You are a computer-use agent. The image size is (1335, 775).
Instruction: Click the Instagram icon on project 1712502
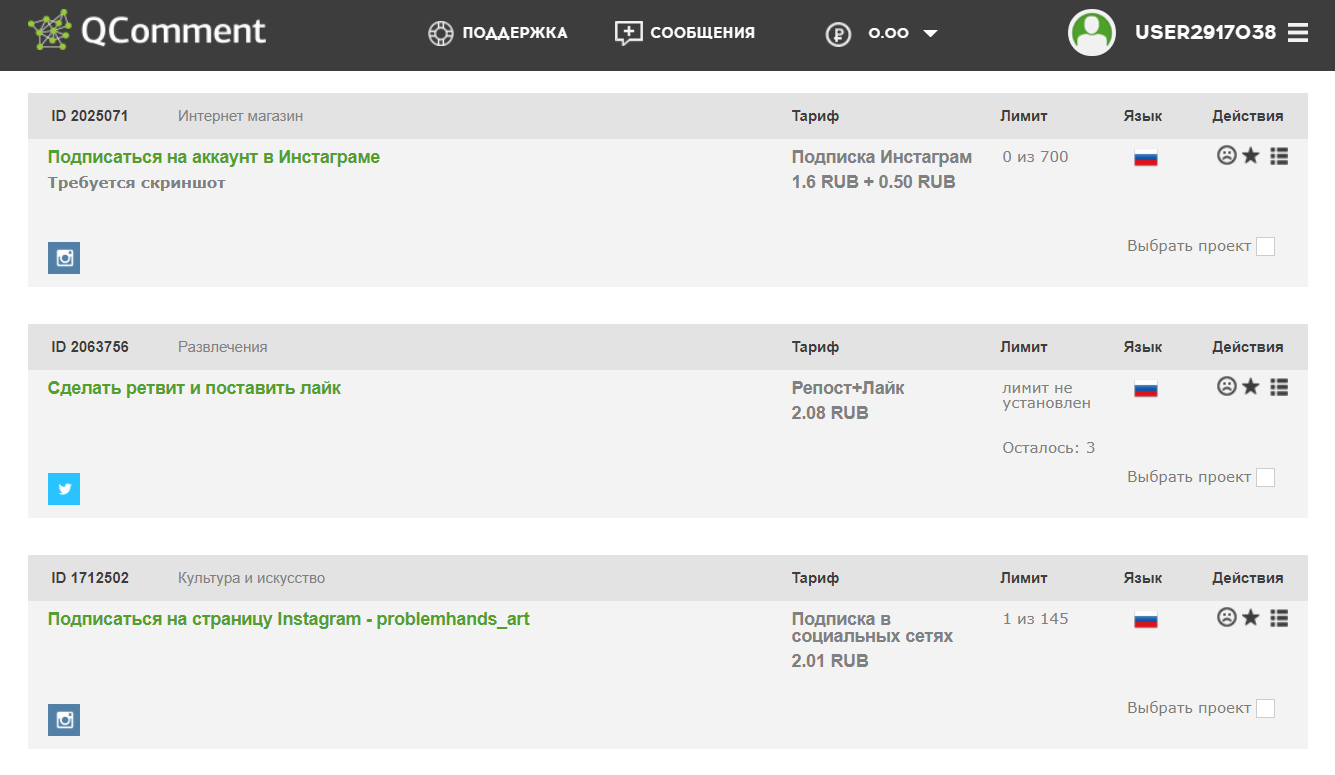tap(64, 720)
